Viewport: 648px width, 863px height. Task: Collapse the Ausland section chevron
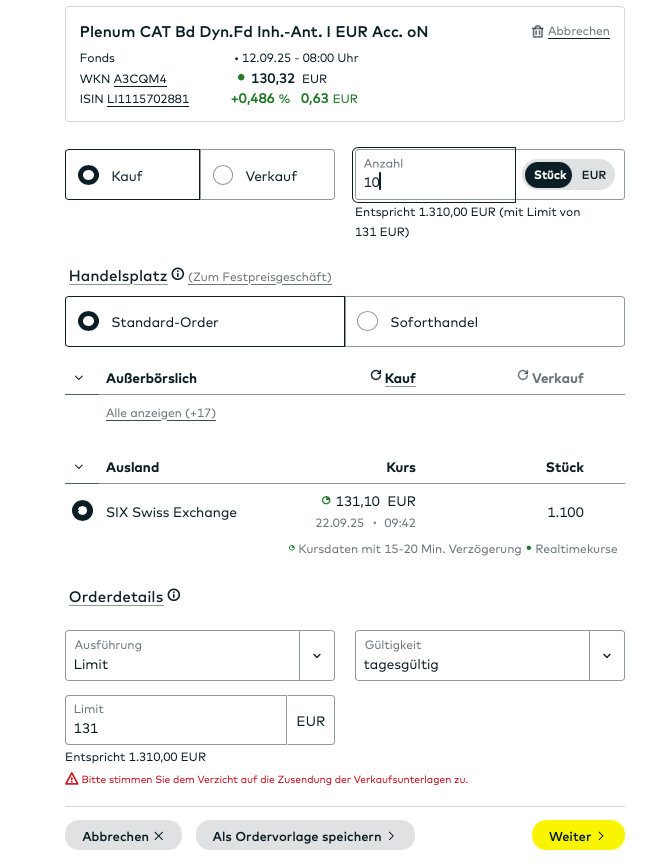coord(79,467)
